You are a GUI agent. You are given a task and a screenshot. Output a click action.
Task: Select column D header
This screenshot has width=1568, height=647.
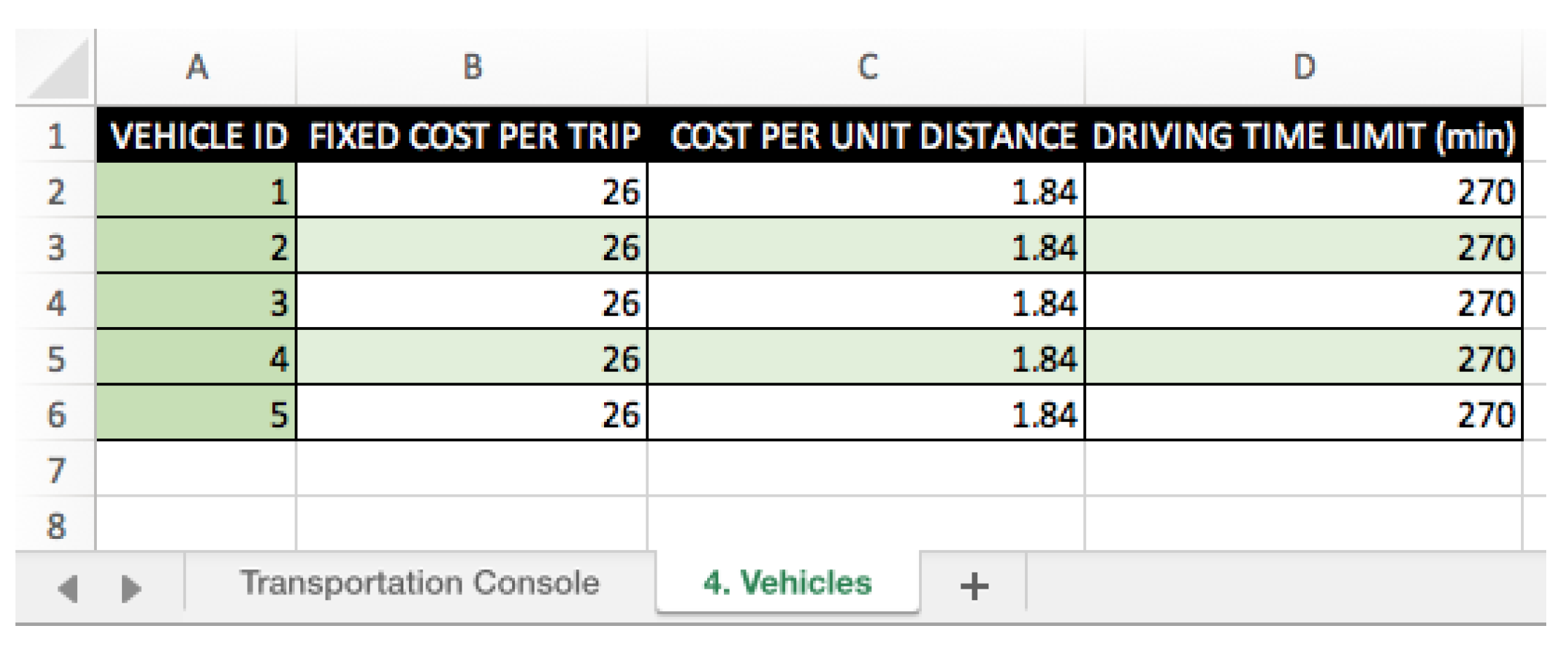(x=1304, y=68)
